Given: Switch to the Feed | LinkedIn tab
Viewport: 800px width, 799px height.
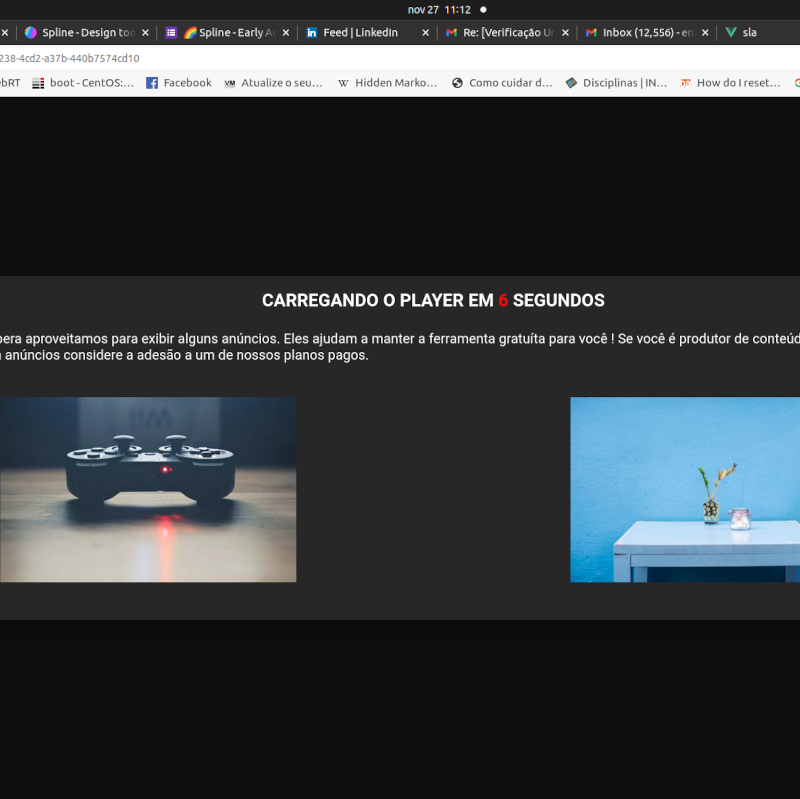Looking at the screenshot, I should pyautogui.click(x=360, y=33).
